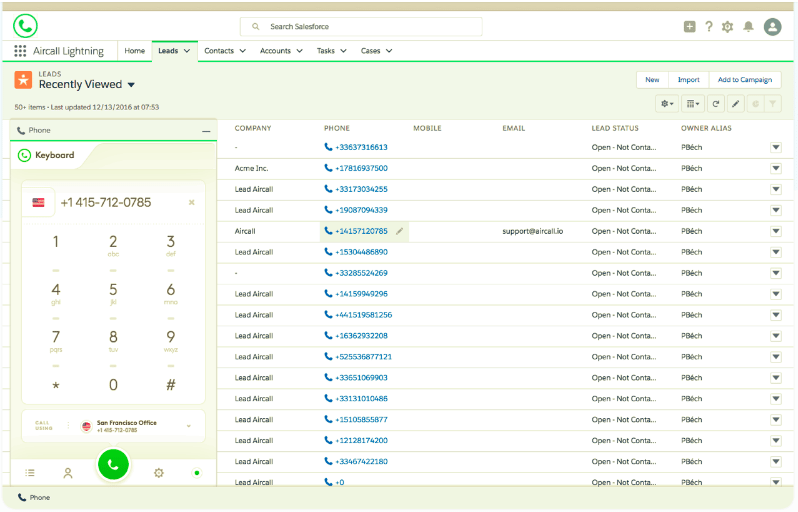Open phone link +441519581256
Viewport: 798px width, 512px height.
(363, 315)
